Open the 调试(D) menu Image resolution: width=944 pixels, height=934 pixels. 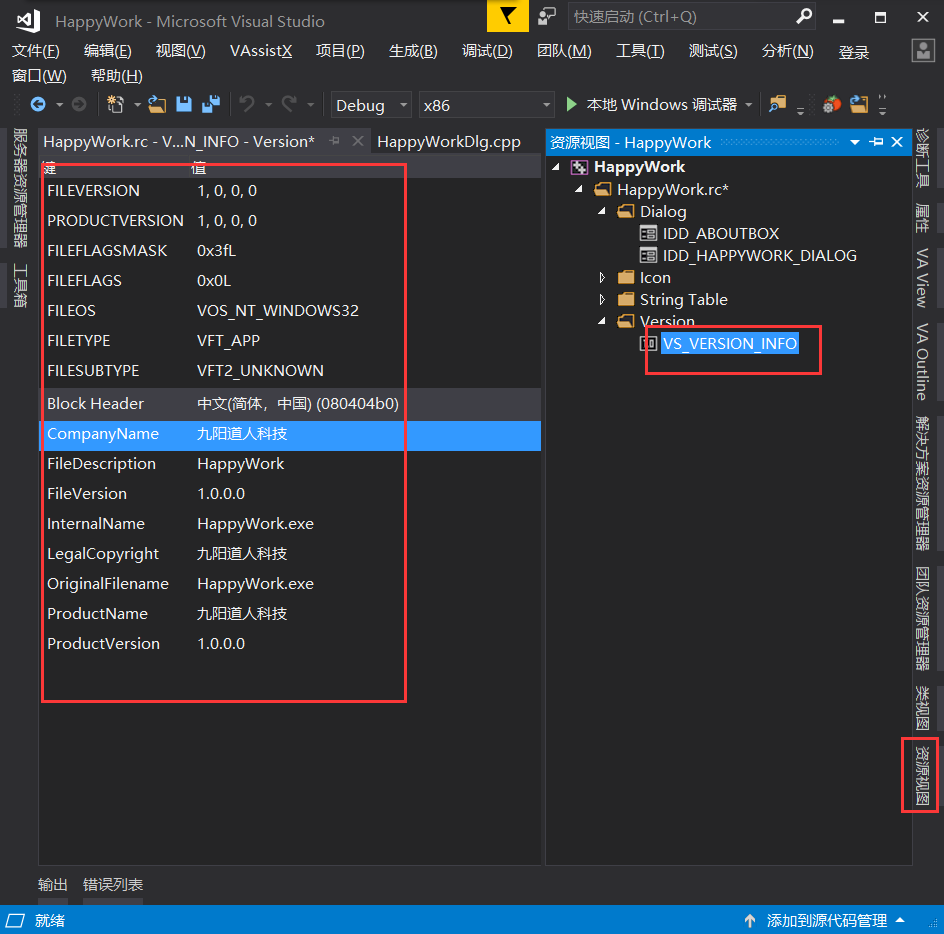click(487, 51)
